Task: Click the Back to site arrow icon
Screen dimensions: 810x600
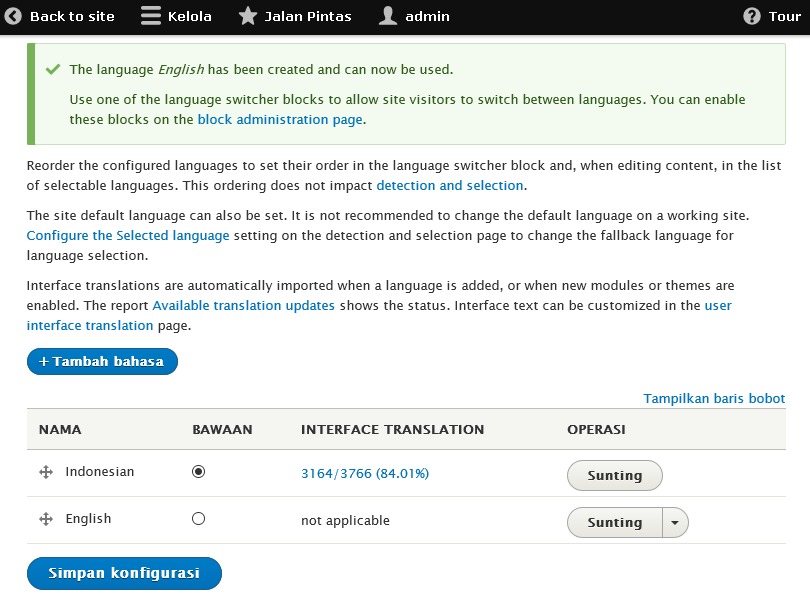Action: 14,16
